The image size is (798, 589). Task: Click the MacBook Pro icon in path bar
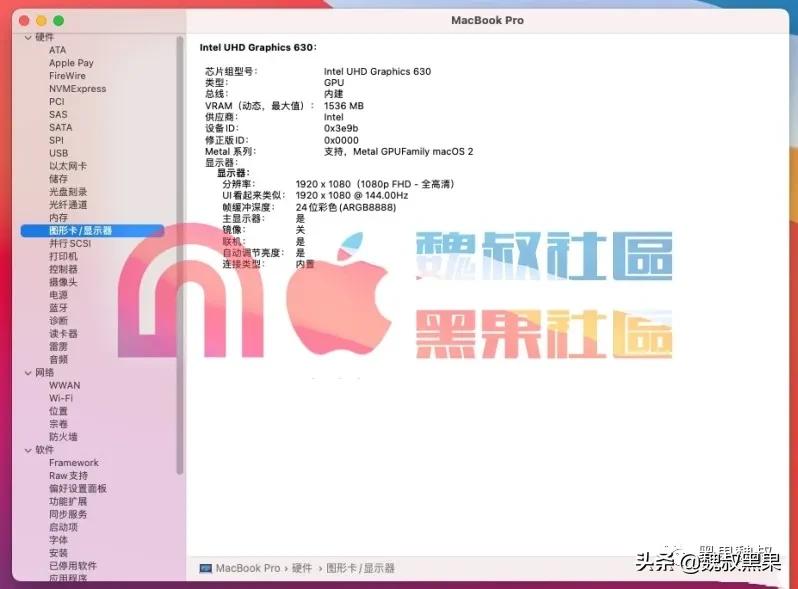(x=206, y=568)
